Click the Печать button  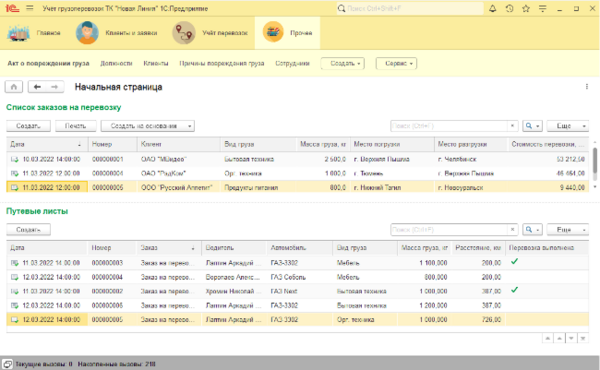click(x=75, y=126)
